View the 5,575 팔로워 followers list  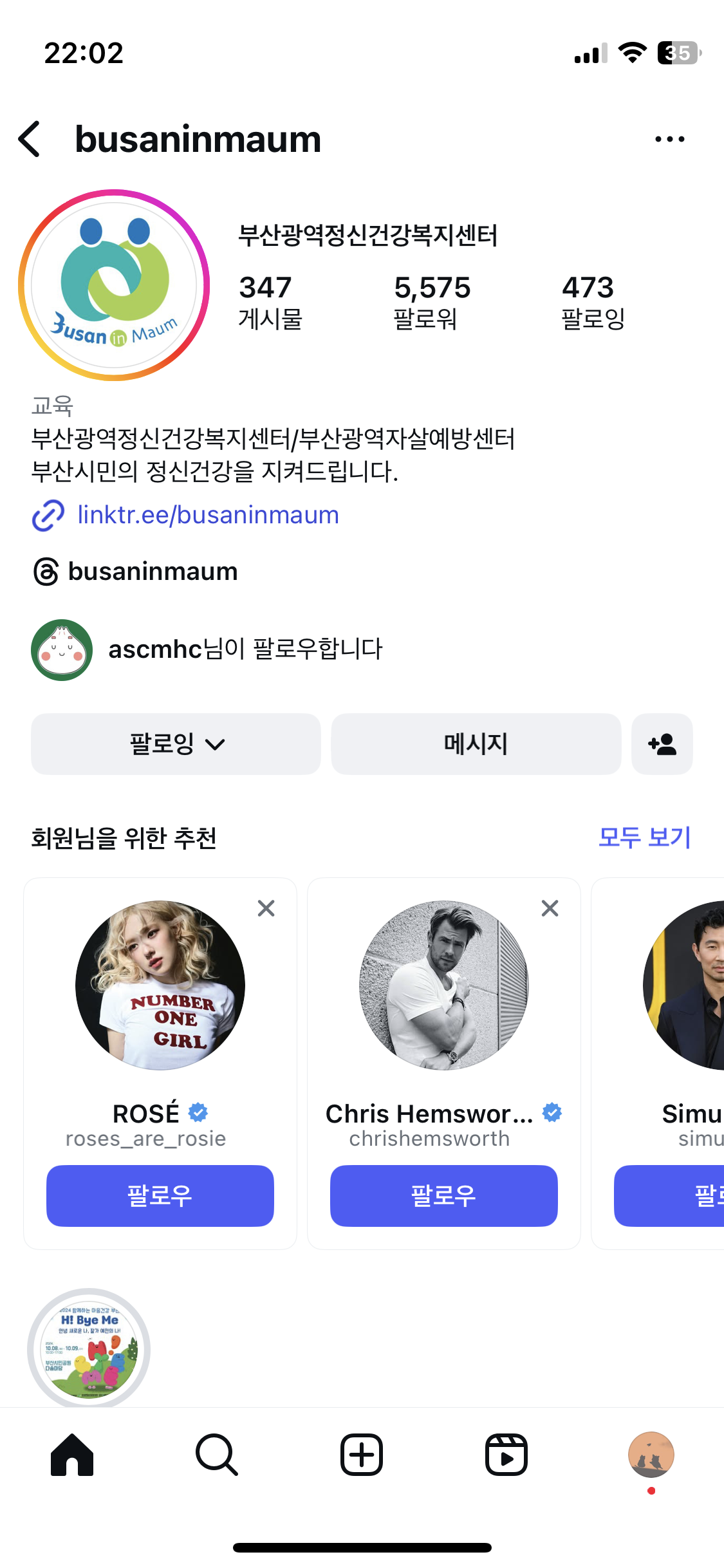point(432,303)
